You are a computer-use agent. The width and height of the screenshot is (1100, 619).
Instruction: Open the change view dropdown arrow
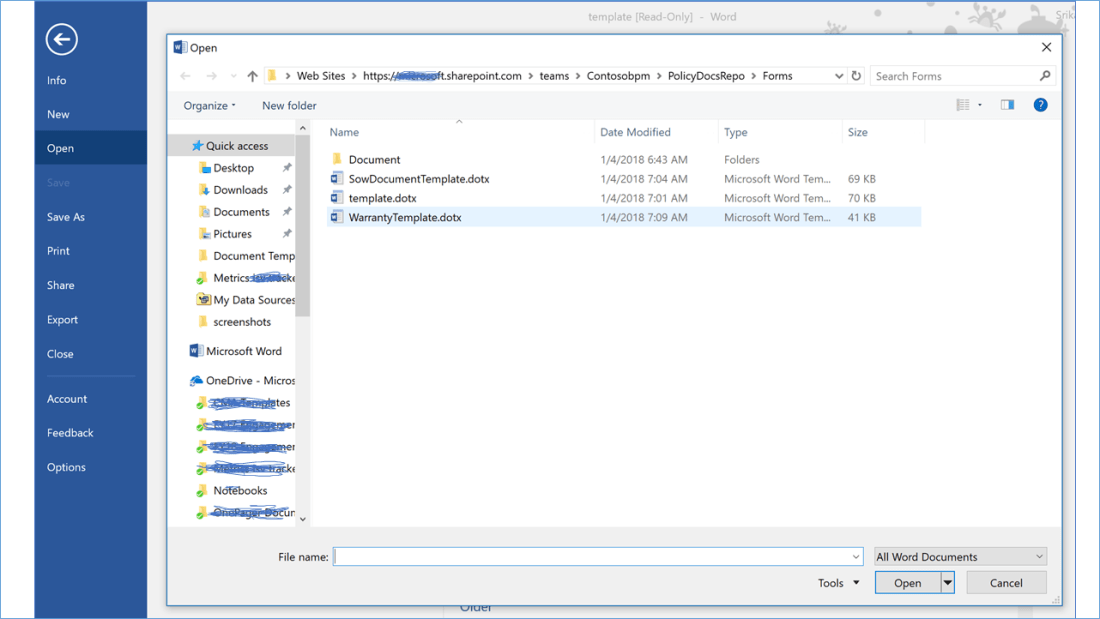tap(980, 105)
